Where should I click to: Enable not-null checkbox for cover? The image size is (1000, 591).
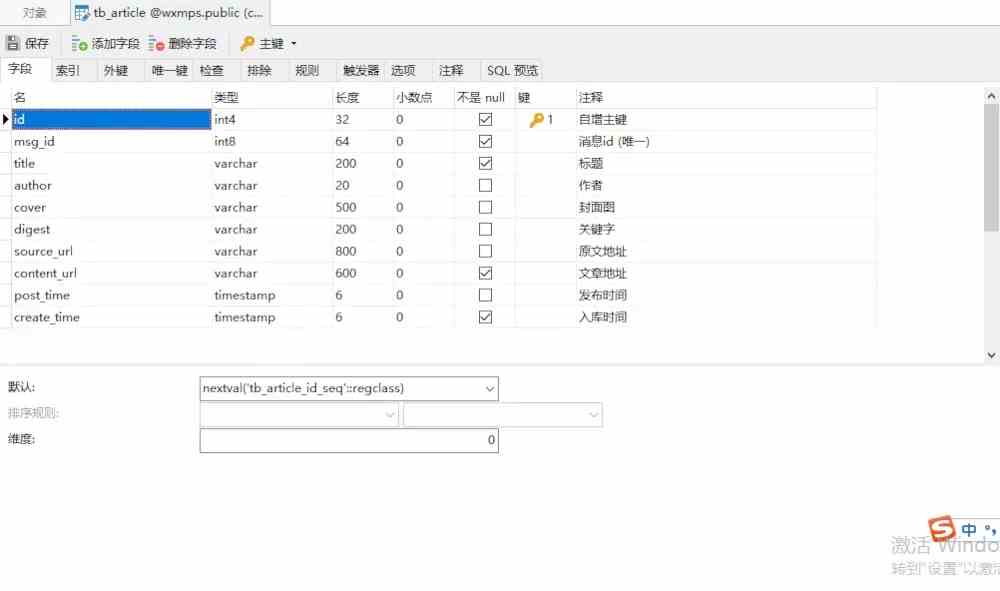click(x=485, y=207)
